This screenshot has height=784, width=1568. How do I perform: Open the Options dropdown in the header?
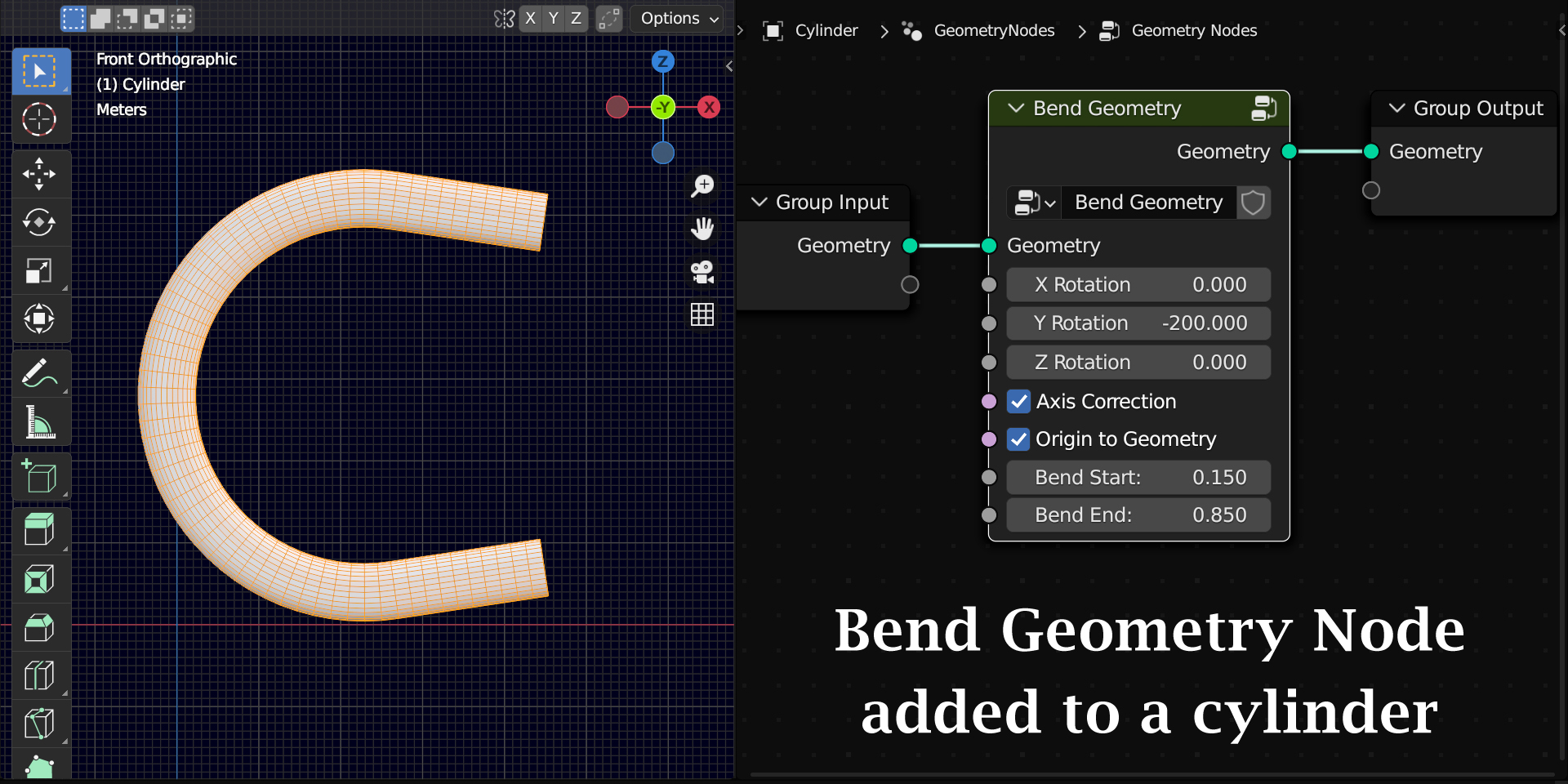click(x=676, y=18)
